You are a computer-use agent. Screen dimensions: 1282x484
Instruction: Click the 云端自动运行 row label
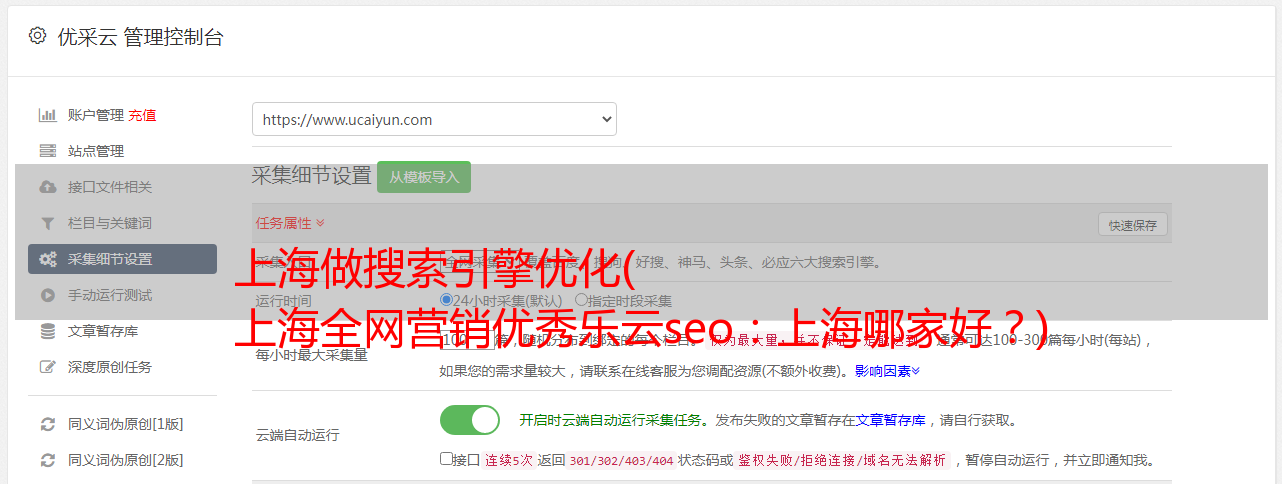(297, 435)
